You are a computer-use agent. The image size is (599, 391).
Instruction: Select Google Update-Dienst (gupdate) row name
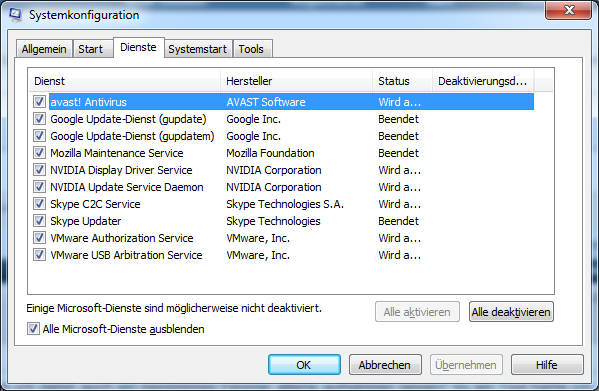pyautogui.click(x=128, y=119)
